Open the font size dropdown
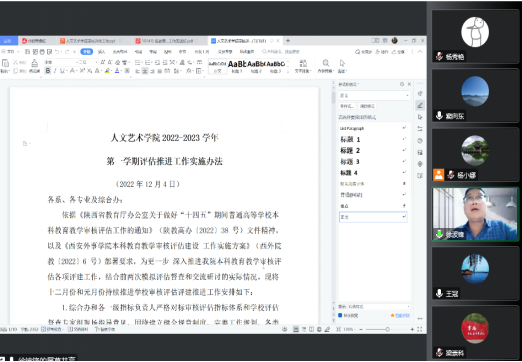 coord(87,62)
